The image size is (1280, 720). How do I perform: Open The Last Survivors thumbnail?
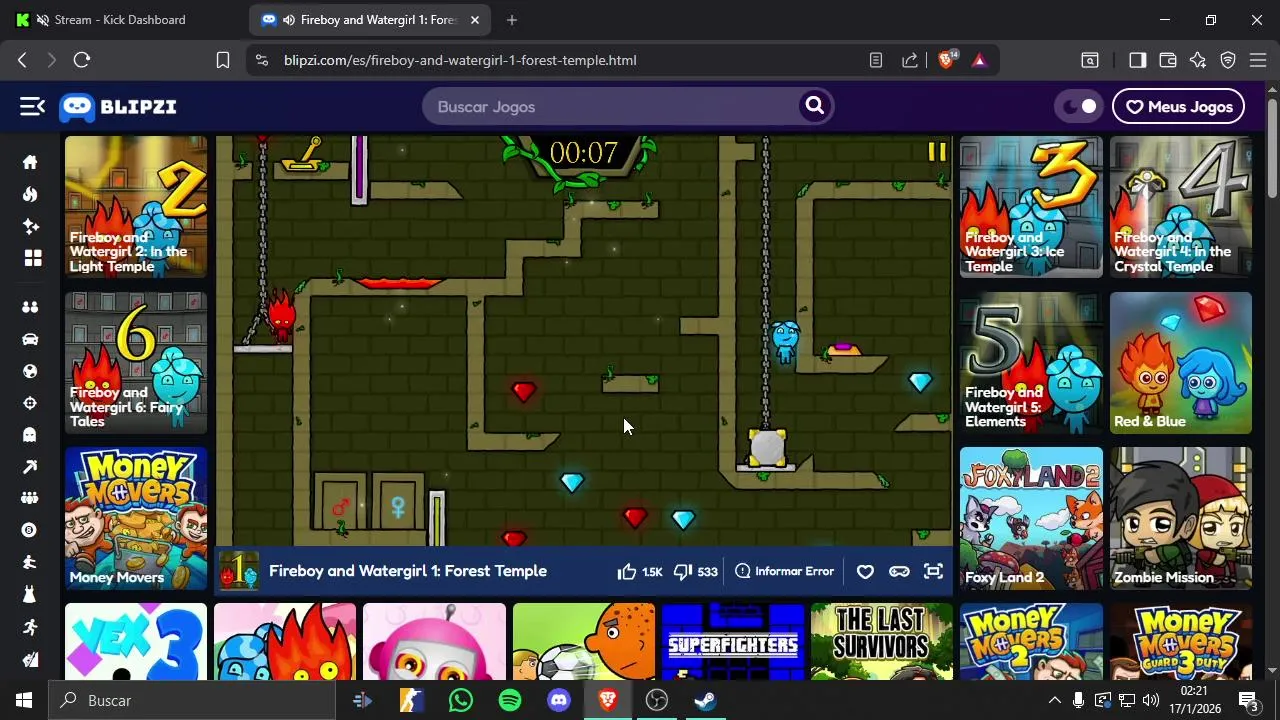coord(882,641)
